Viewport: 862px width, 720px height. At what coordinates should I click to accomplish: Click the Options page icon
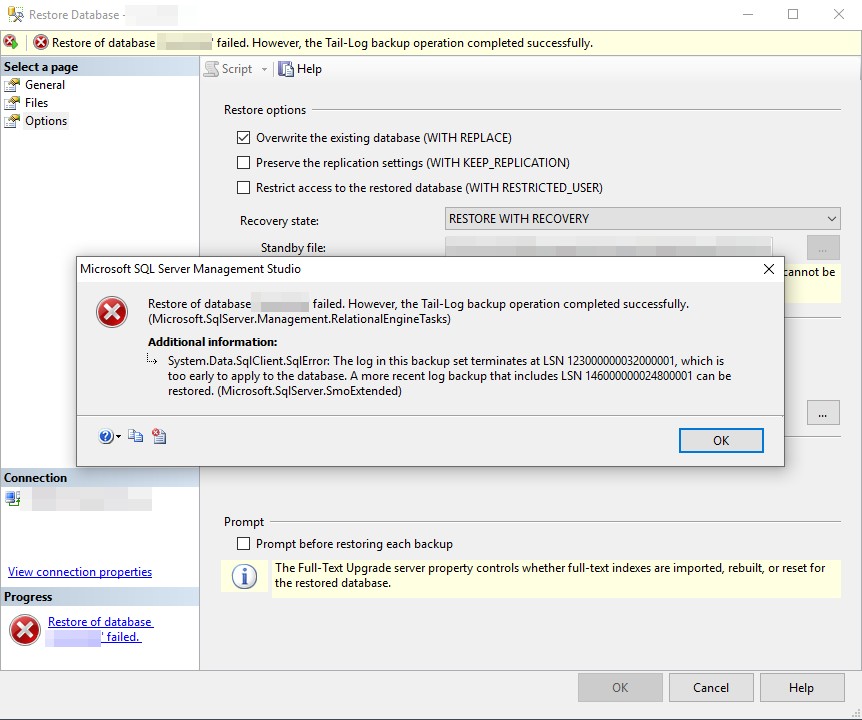tap(12, 121)
